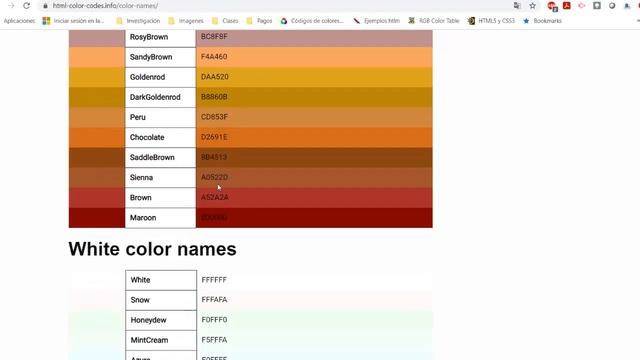Click the F4A460 hex code
The width and height of the screenshot is (640, 360).
214,57
